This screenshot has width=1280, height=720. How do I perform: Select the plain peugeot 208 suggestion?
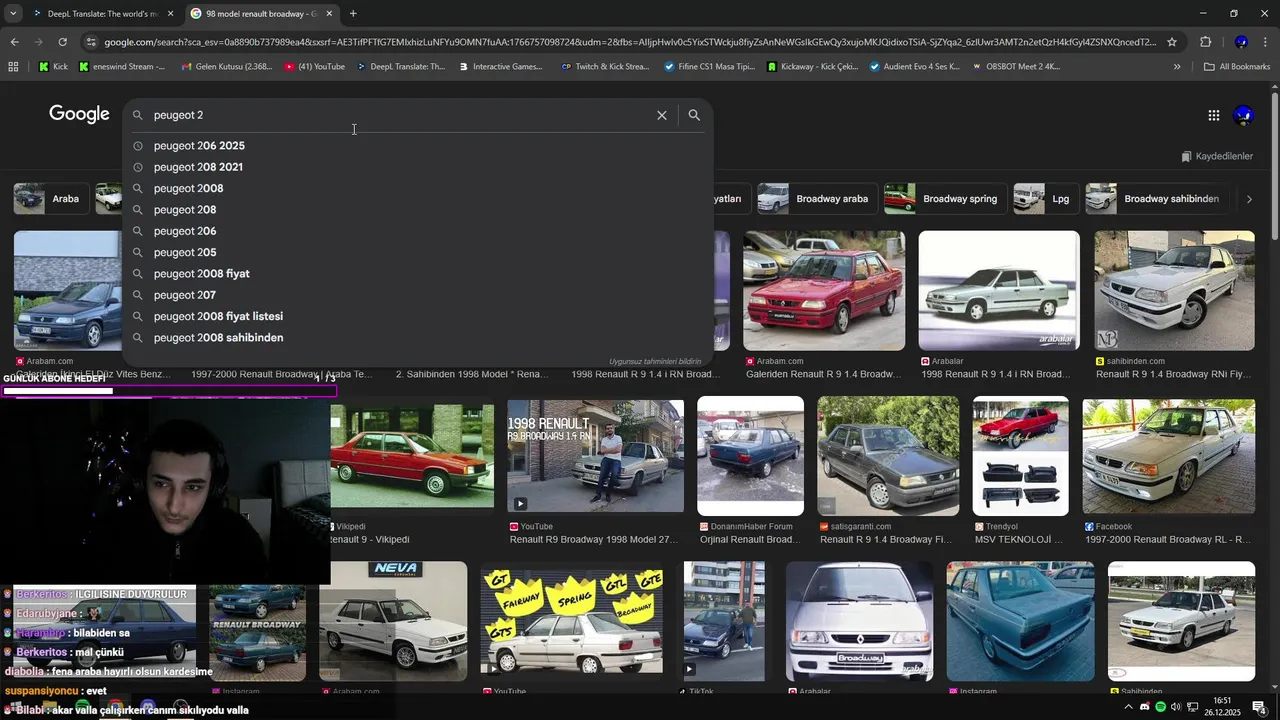[x=418, y=210]
